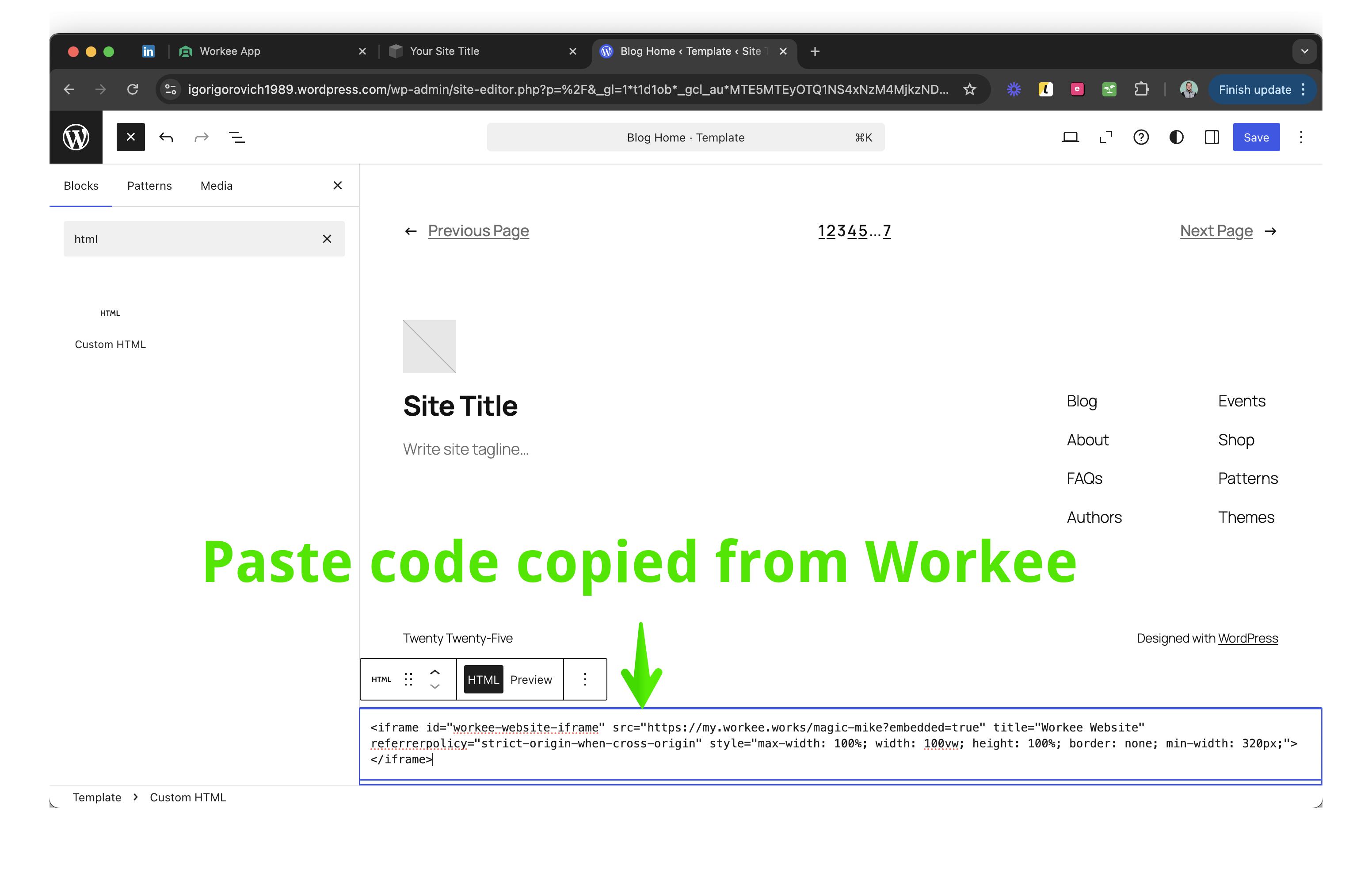This screenshot has width=1372, height=873.
Task: Expand the tab search dropdown
Action: point(1304,51)
